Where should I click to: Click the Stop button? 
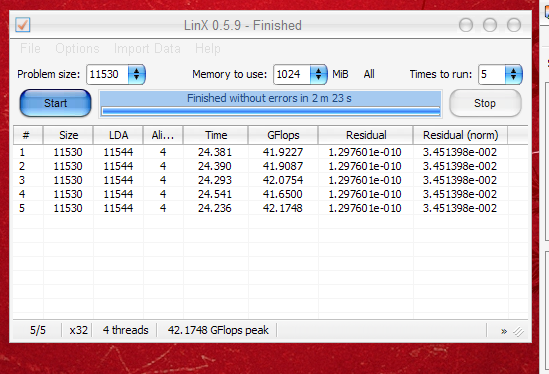click(x=485, y=103)
